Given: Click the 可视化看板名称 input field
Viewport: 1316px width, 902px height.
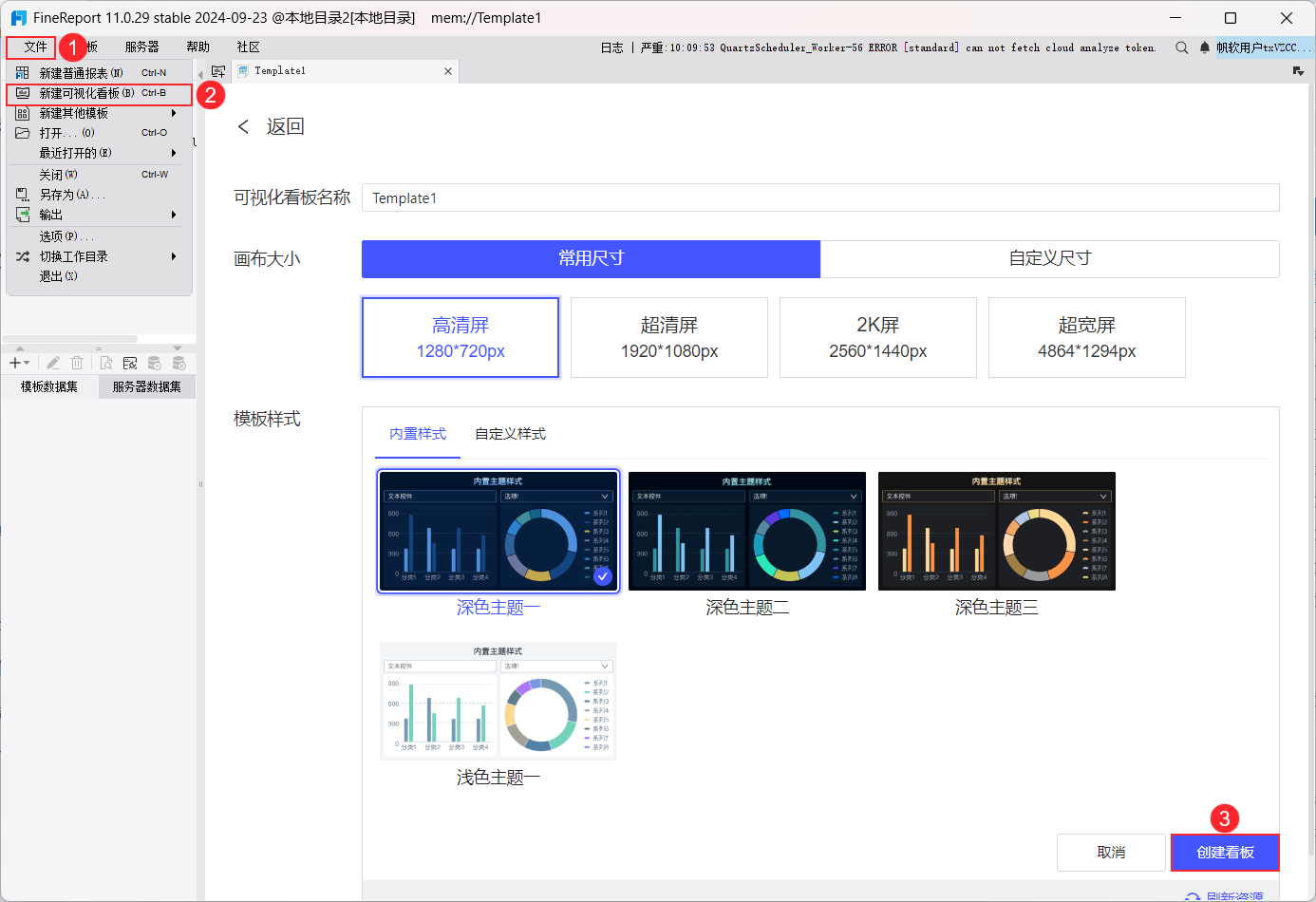Looking at the screenshot, I should point(820,197).
